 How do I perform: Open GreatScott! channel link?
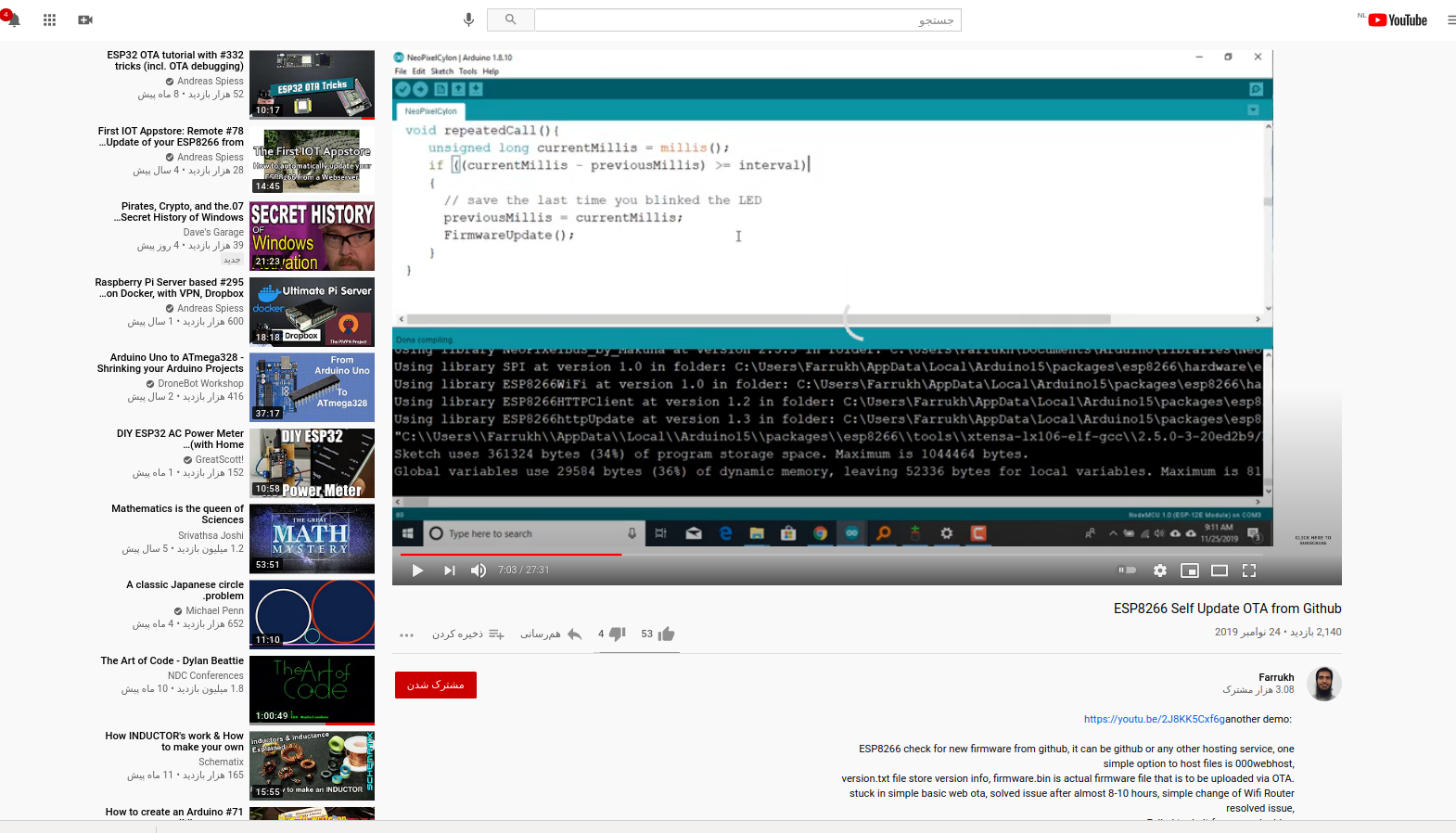219,459
